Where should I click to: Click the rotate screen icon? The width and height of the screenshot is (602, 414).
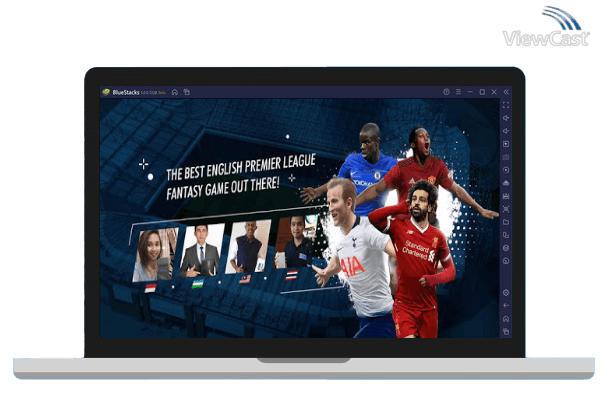tap(506, 235)
